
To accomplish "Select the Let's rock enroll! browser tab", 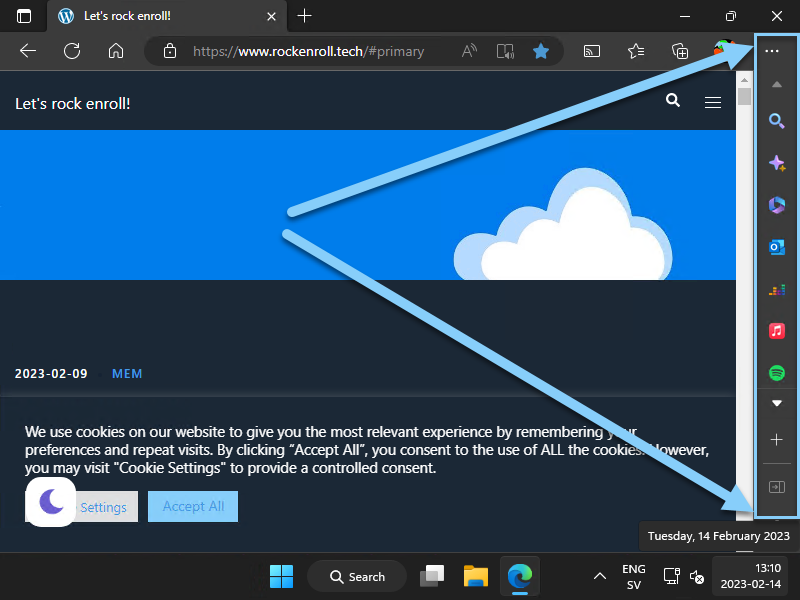I will coord(167,16).
